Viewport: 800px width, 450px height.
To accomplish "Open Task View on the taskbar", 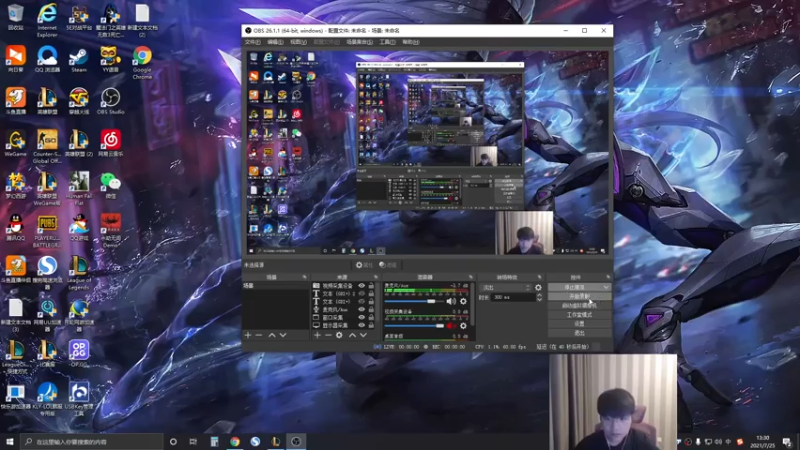I will (193, 441).
